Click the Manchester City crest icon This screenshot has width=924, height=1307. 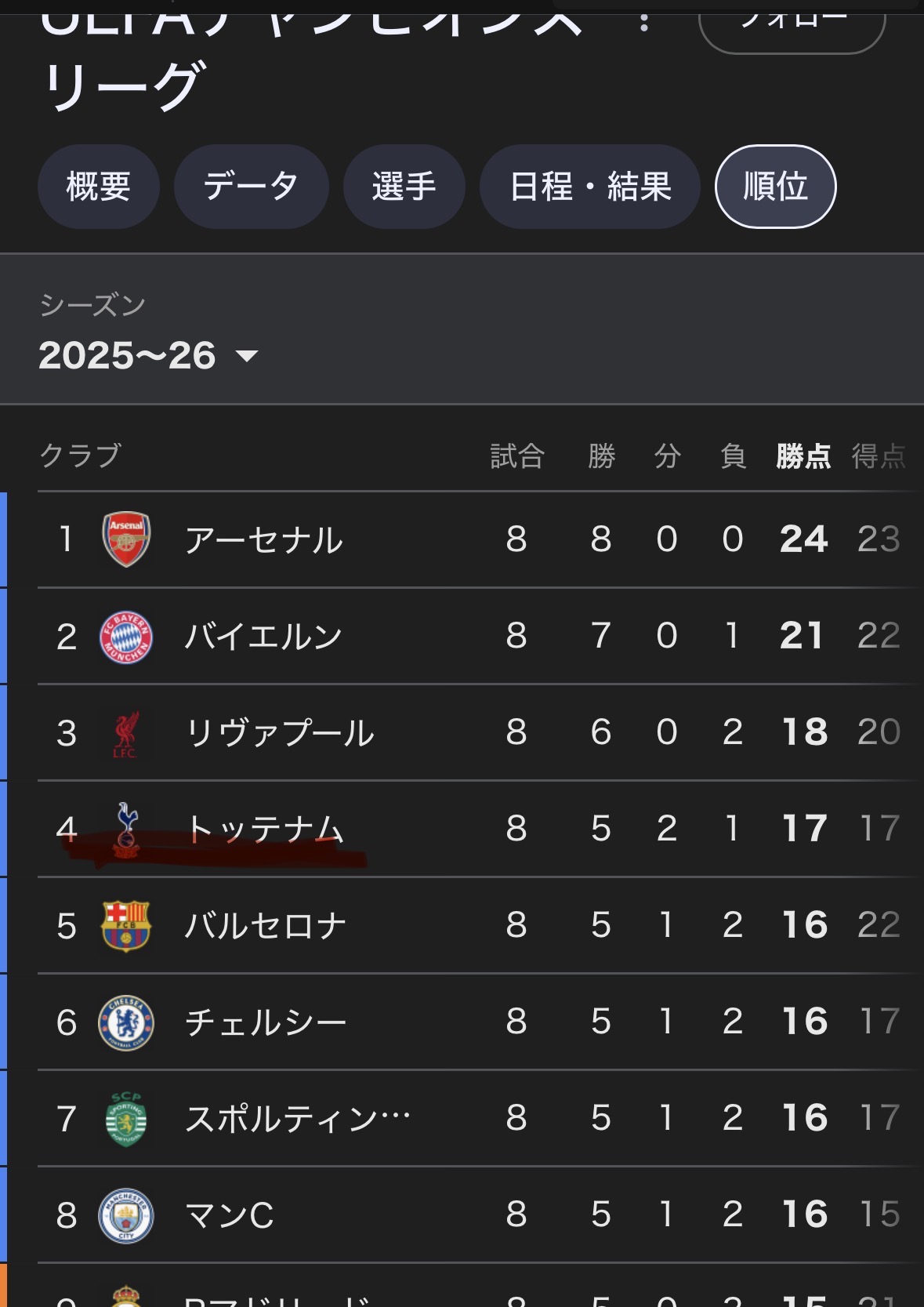click(x=126, y=1215)
